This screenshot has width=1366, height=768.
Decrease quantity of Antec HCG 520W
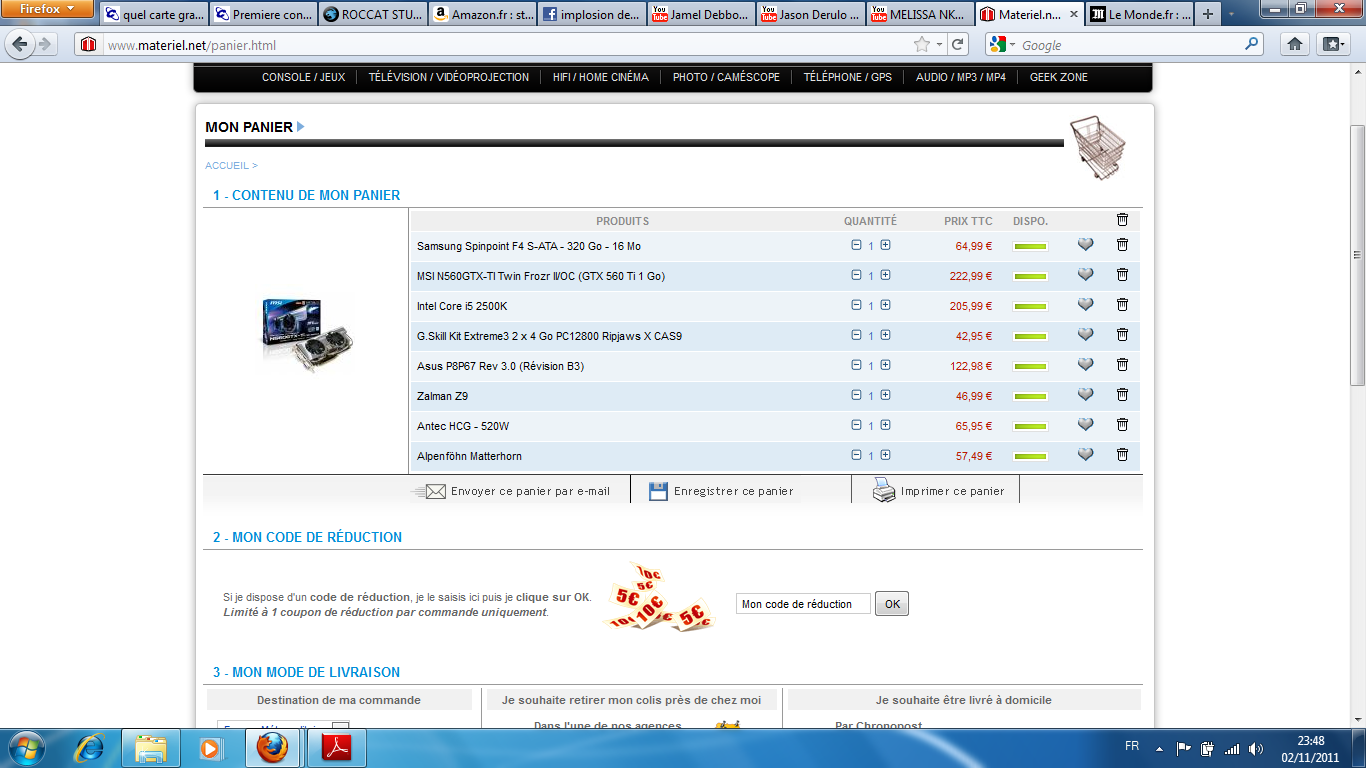(x=856, y=425)
